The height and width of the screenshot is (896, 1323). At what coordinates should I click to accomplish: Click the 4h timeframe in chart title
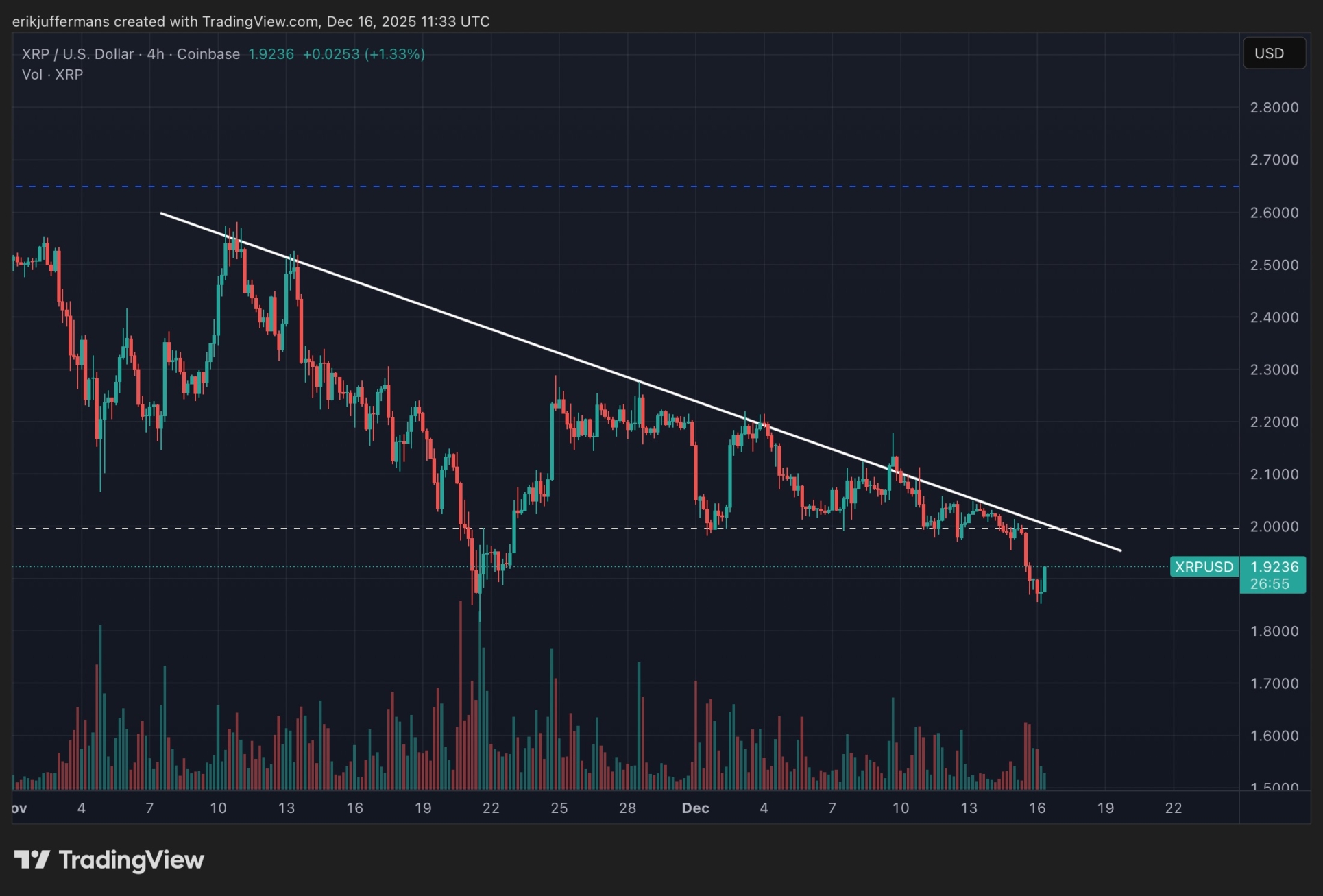click(x=156, y=54)
